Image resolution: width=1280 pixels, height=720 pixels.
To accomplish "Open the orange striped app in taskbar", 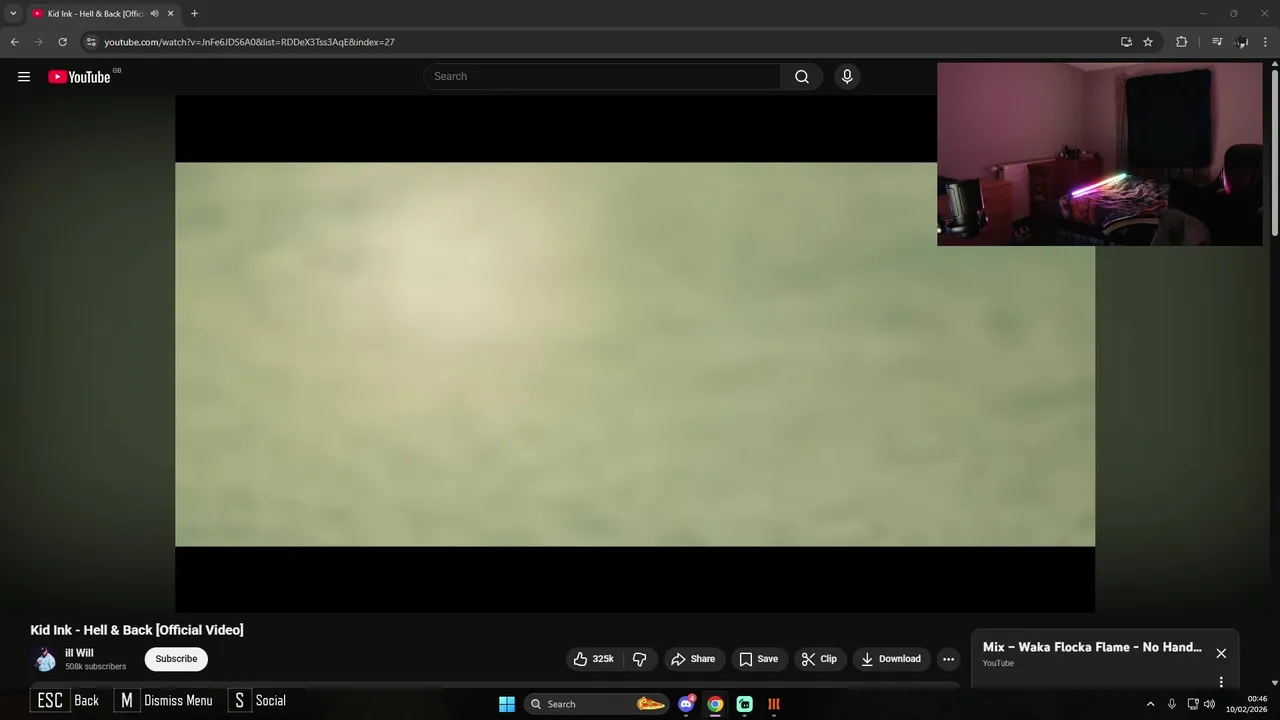I will pyautogui.click(x=773, y=704).
